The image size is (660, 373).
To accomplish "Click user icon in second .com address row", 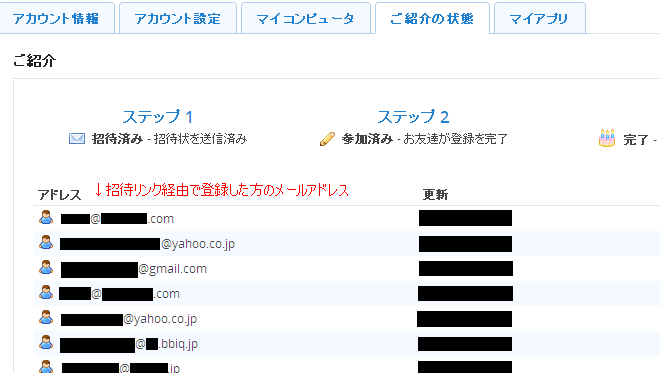I will 46,292.
